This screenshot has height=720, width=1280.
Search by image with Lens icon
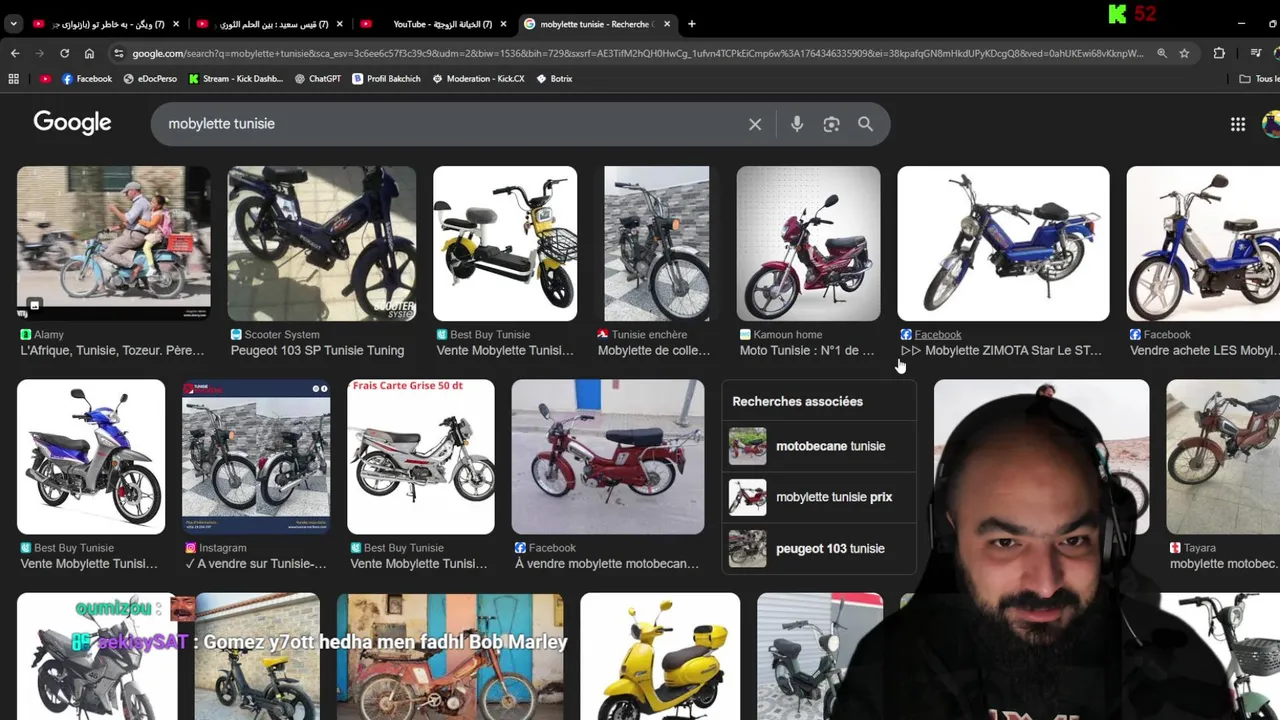click(x=831, y=124)
